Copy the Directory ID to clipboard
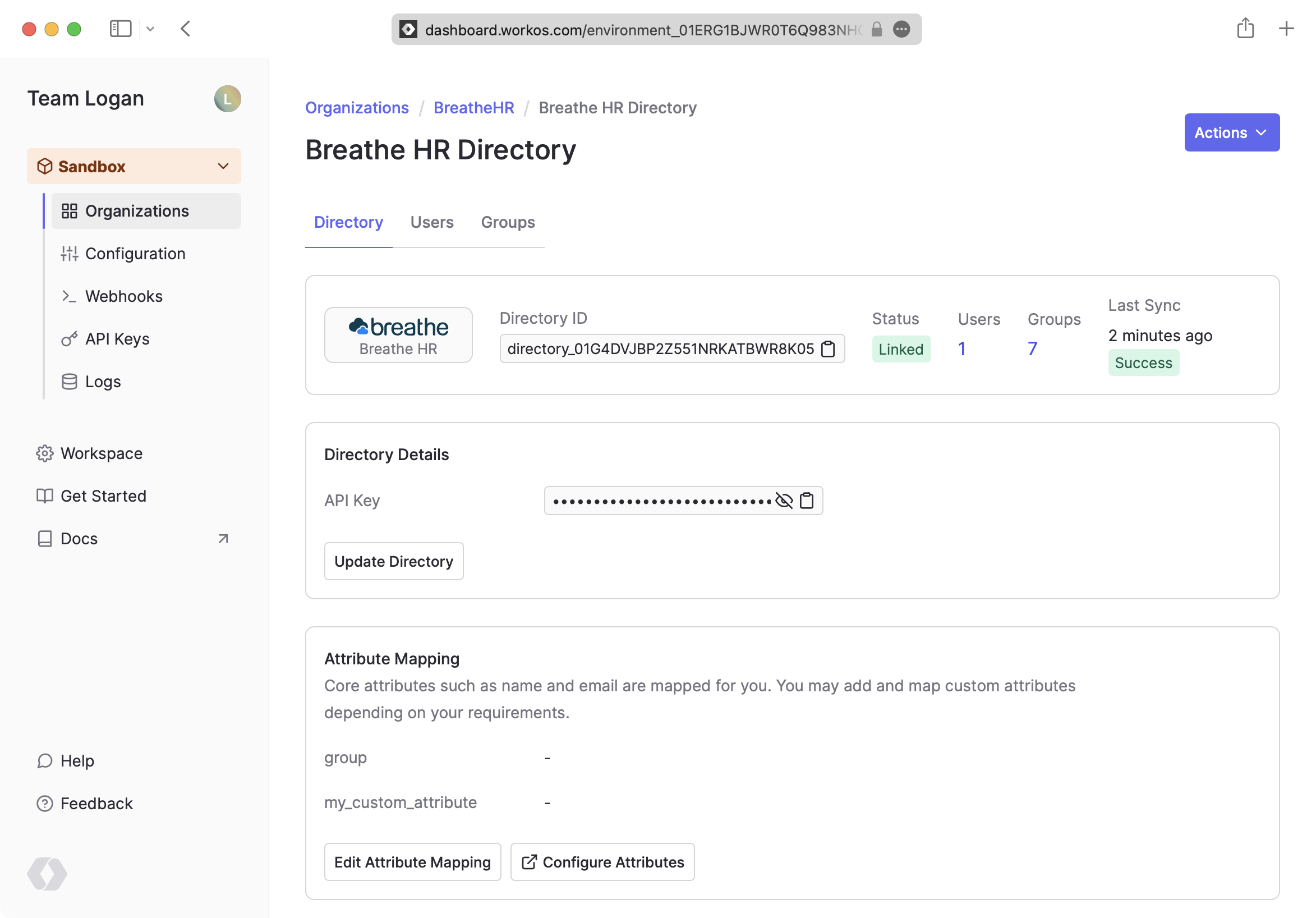Viewport: 1316px width, 918px height. pos(828,348)
